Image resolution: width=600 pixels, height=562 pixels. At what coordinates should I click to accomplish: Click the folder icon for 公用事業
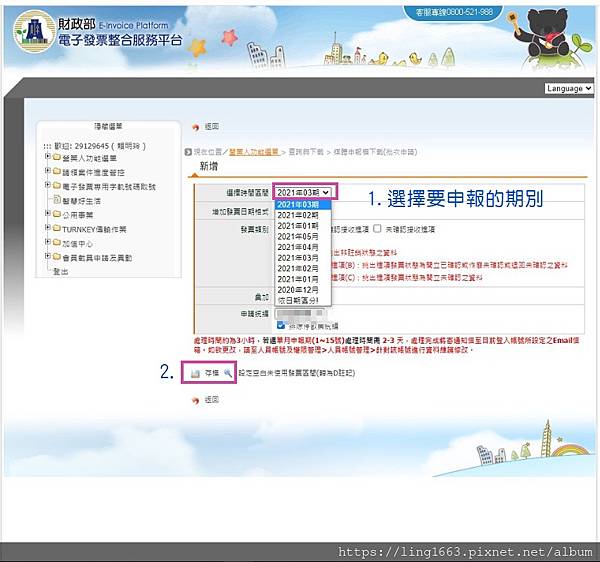57,214
